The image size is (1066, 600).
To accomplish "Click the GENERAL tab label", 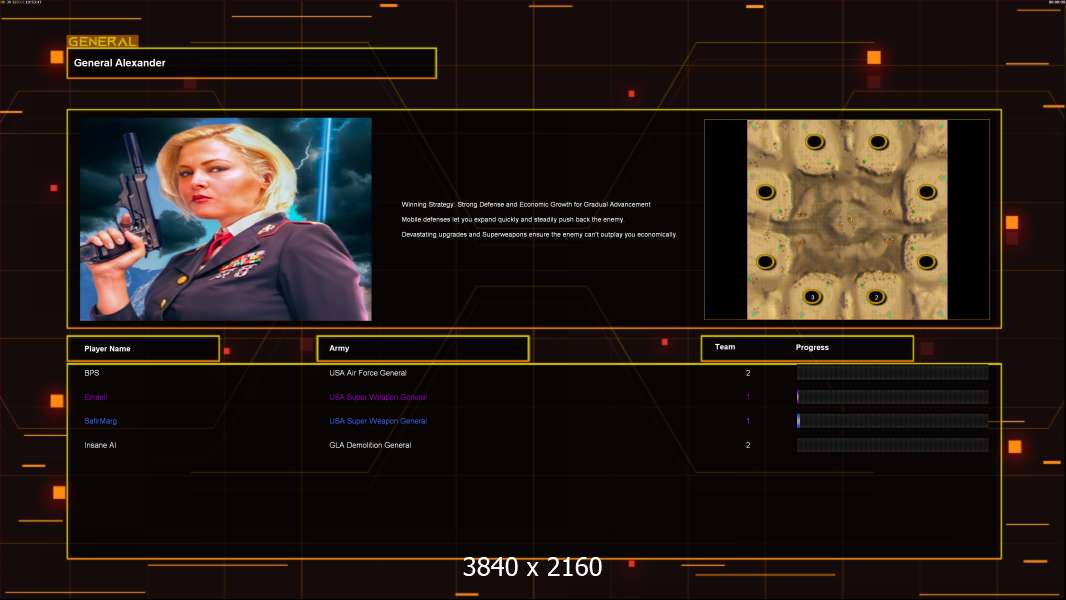I will (x=103, y=41).
